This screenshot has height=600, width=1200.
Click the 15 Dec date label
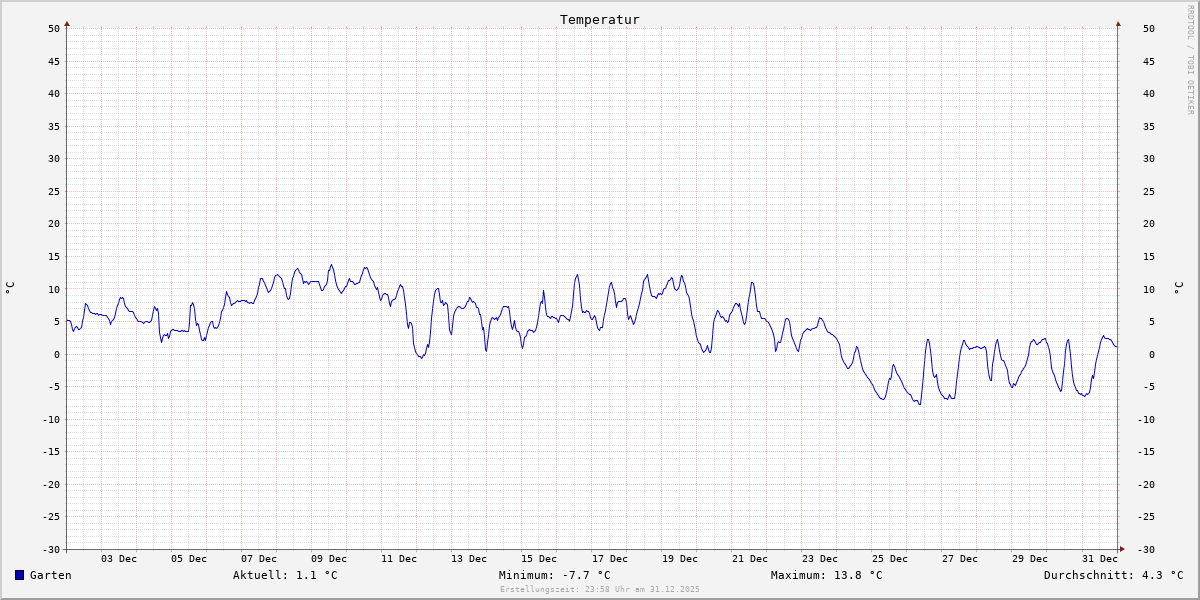[x=539, y=559]
